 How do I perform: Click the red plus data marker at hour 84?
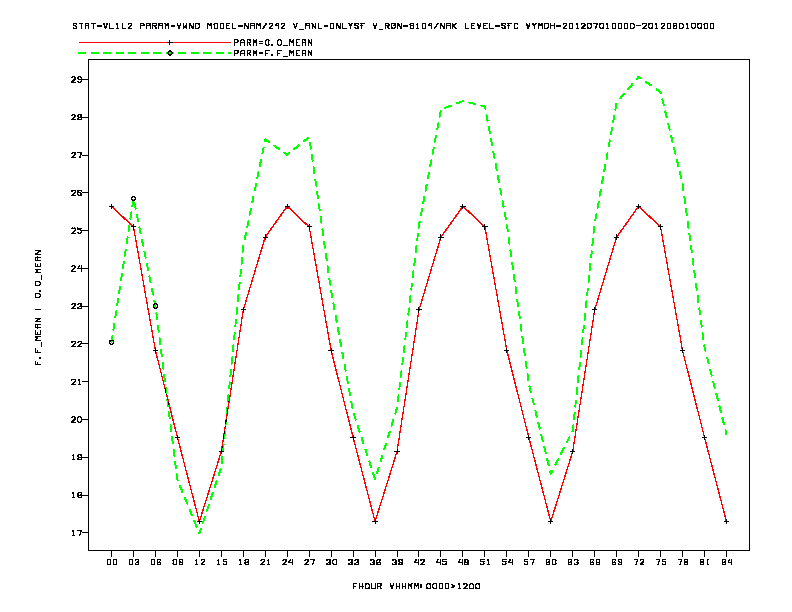[726, 521]
